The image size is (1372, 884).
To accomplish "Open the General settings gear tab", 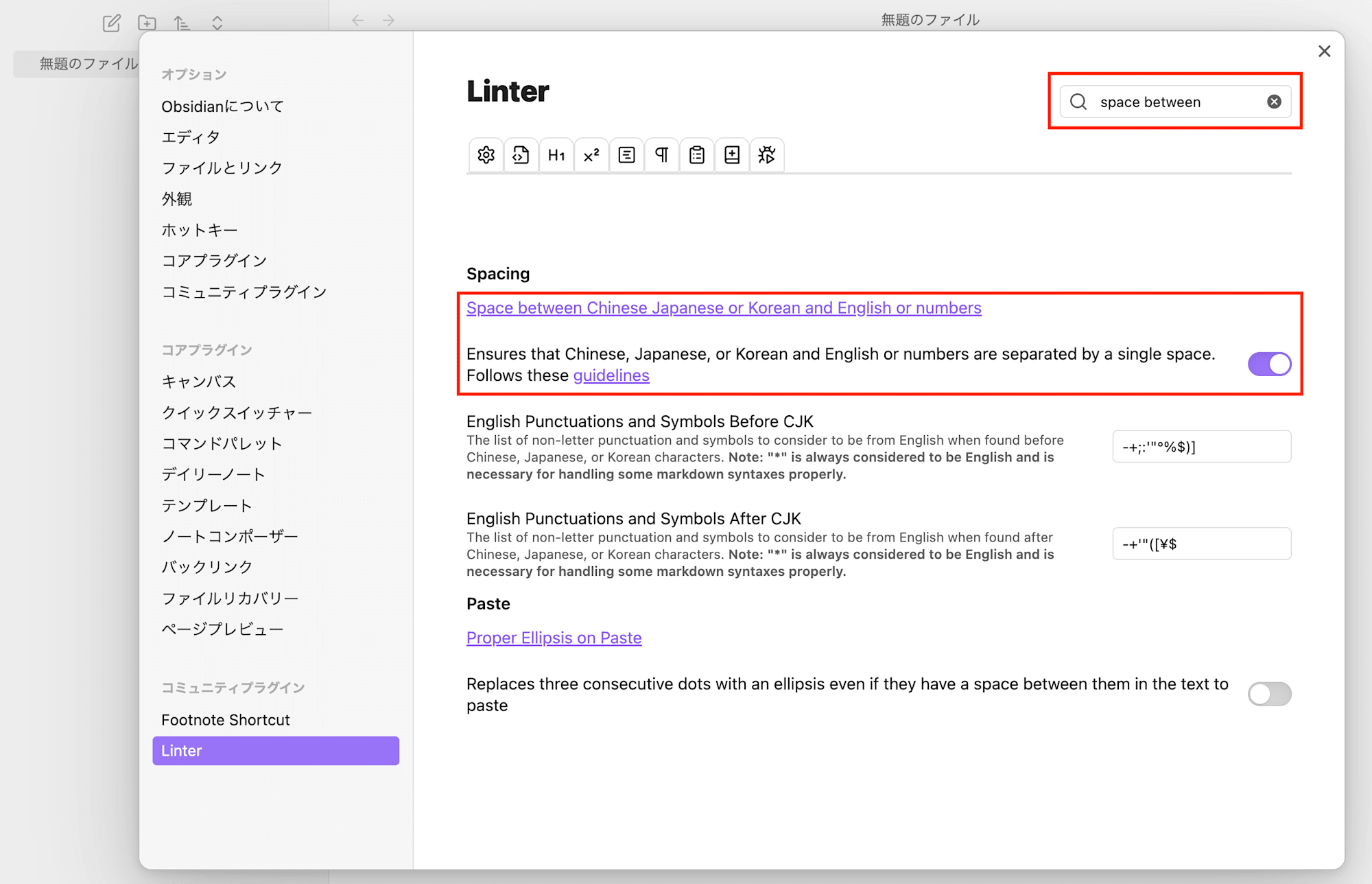I will tap(486, 155).
